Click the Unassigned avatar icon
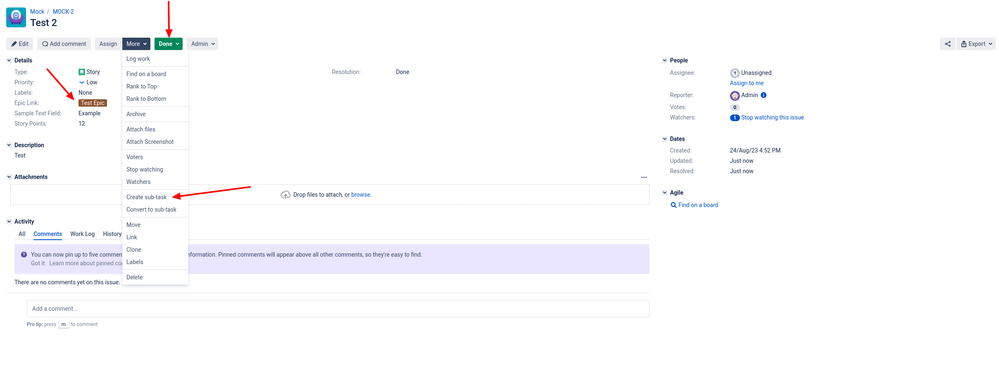The width and height of the screenshot is (999, 367). point(735,73)
